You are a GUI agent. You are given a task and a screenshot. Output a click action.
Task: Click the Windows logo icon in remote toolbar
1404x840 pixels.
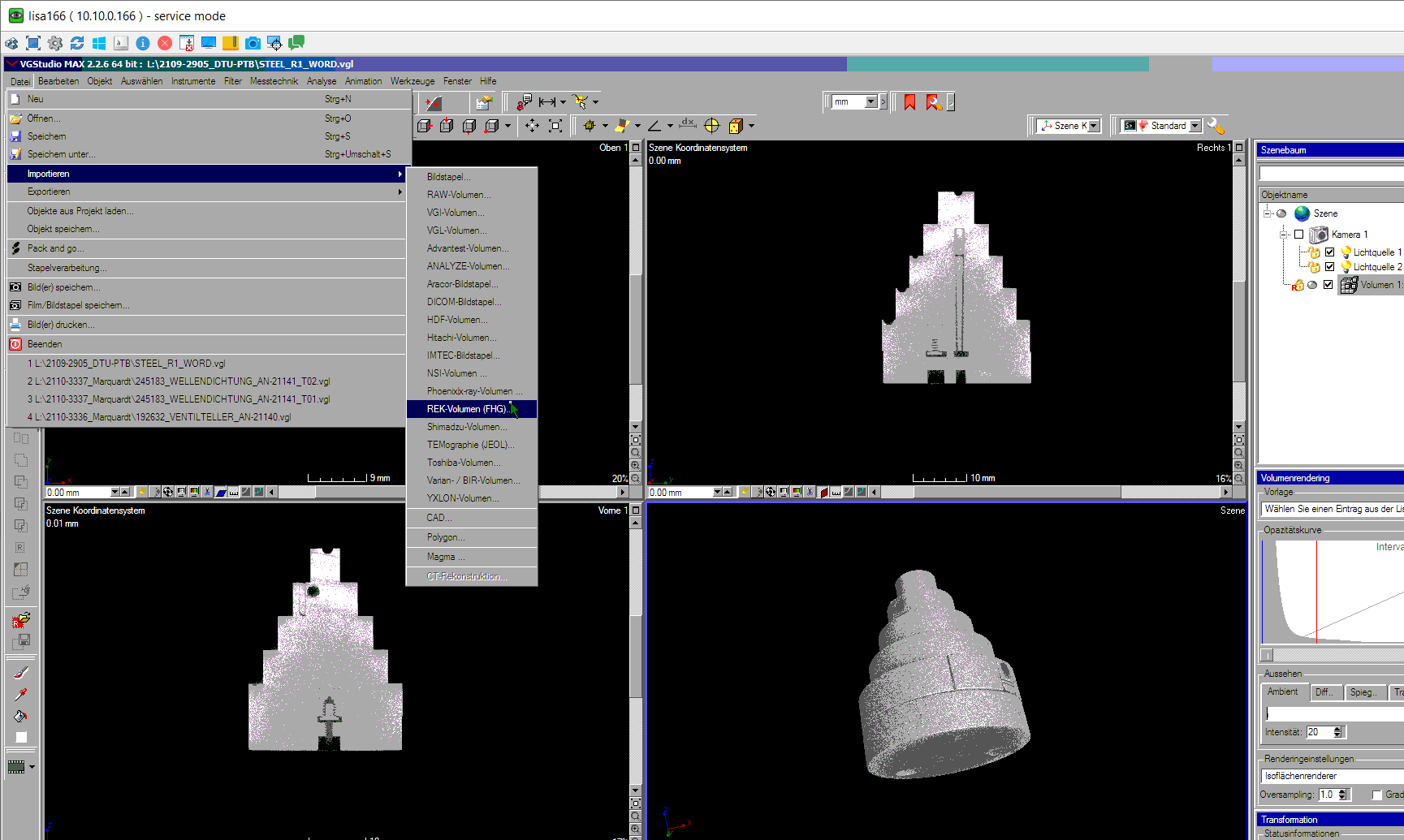(x=99, y=43)
